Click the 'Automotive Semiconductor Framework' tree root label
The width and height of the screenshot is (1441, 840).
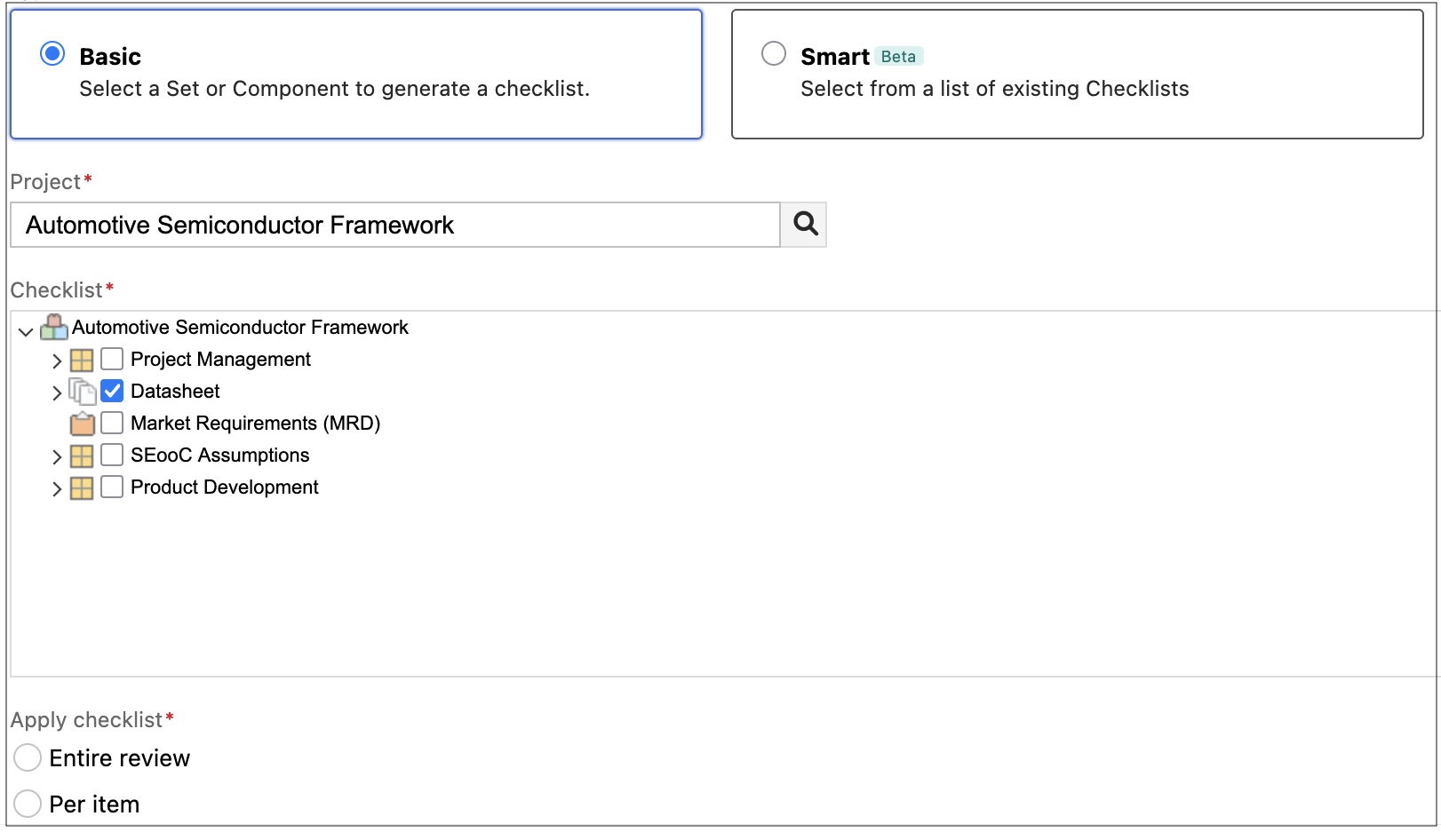pos(240,327)
